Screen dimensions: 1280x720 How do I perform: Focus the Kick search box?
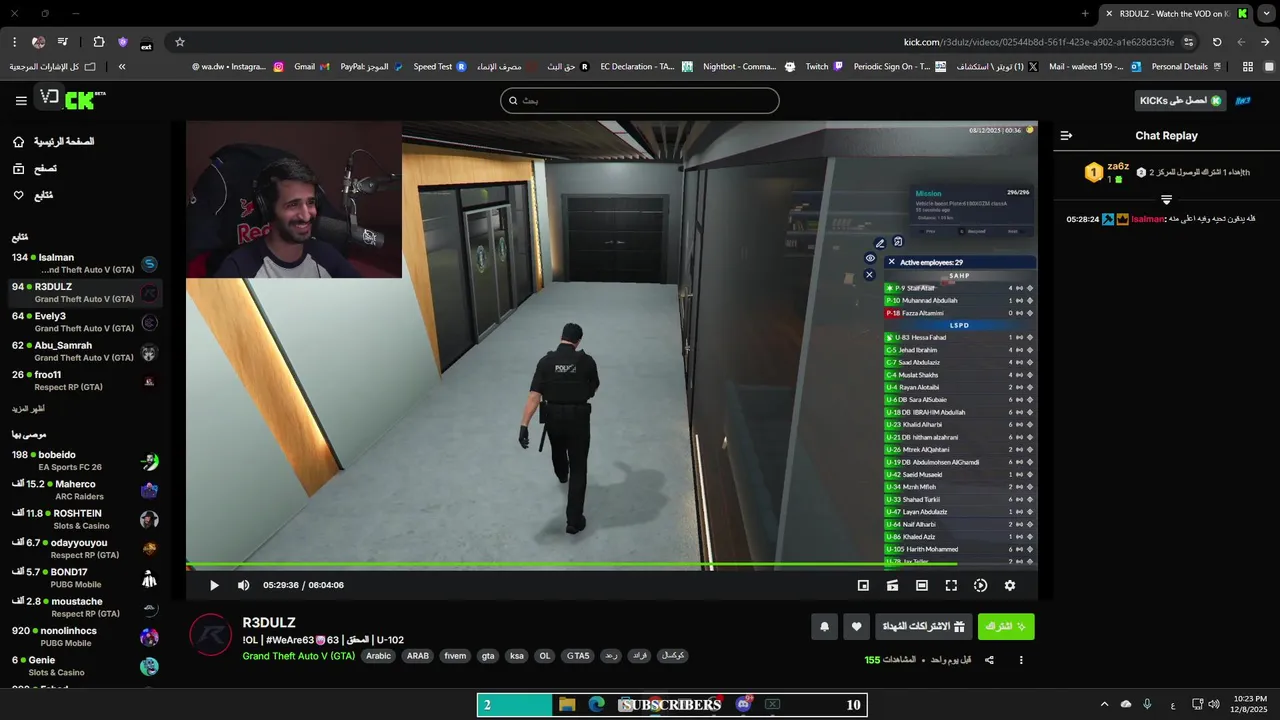(640, 100)
